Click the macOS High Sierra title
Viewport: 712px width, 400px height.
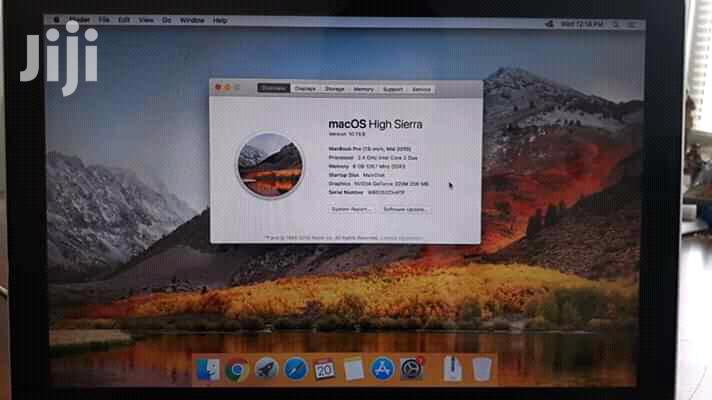coord(375,124)
